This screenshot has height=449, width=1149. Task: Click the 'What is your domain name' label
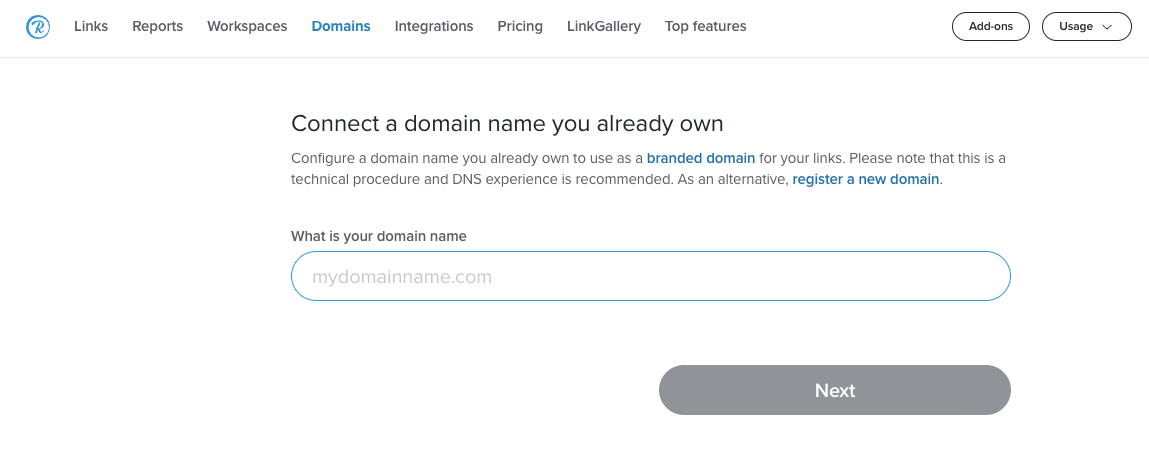pyautogui.click(x=379, y=237)
